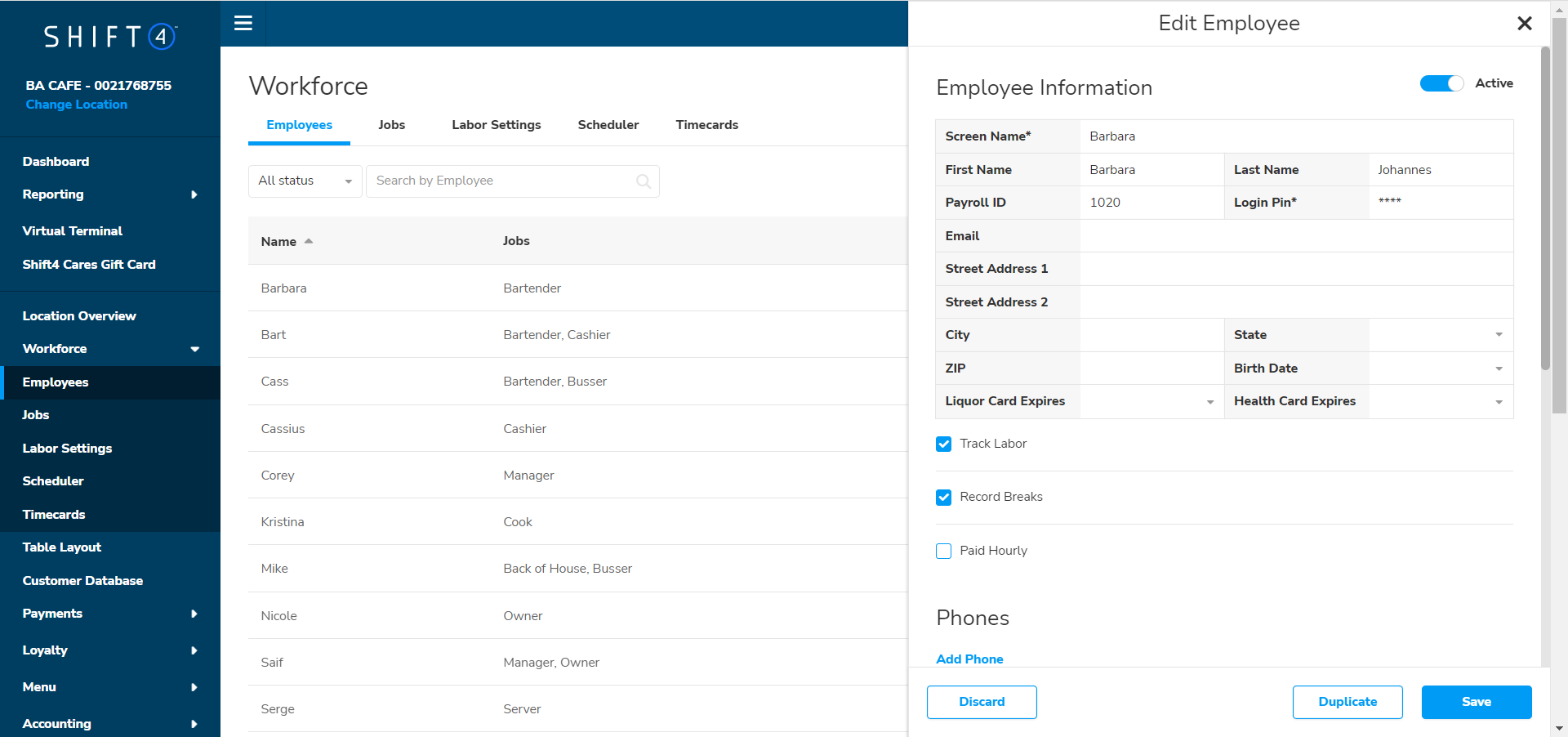Select the Nicole employee row
Screen dimensions: 1568x737
click(x=578, y=616)
